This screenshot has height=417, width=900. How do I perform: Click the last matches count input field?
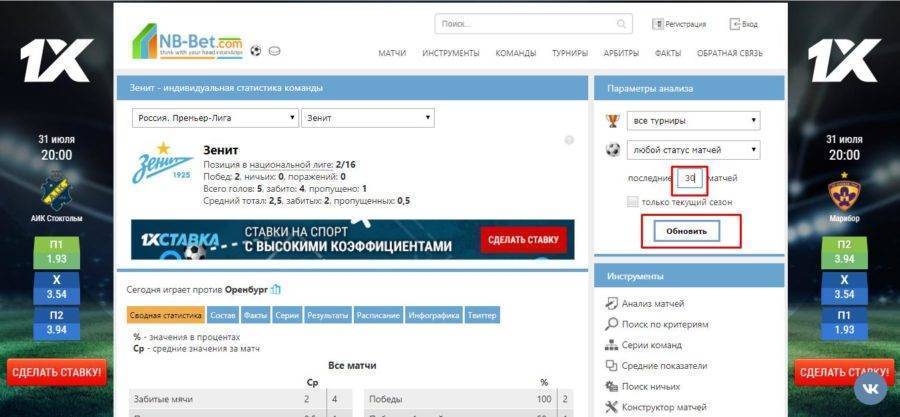coord(689,178)
